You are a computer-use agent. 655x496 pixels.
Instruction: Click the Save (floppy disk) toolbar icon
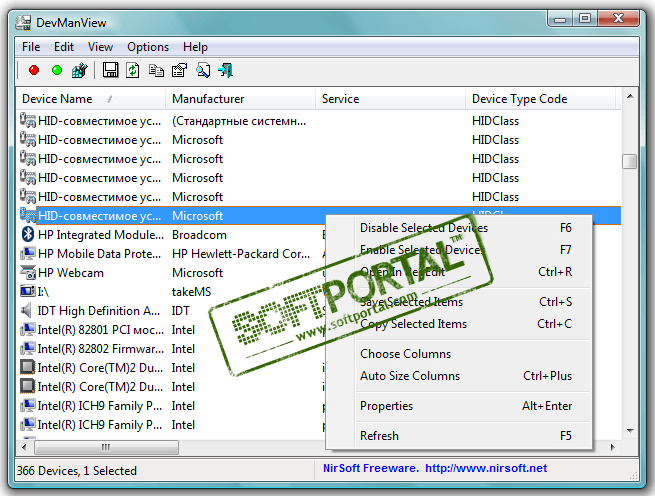[110, 70]
